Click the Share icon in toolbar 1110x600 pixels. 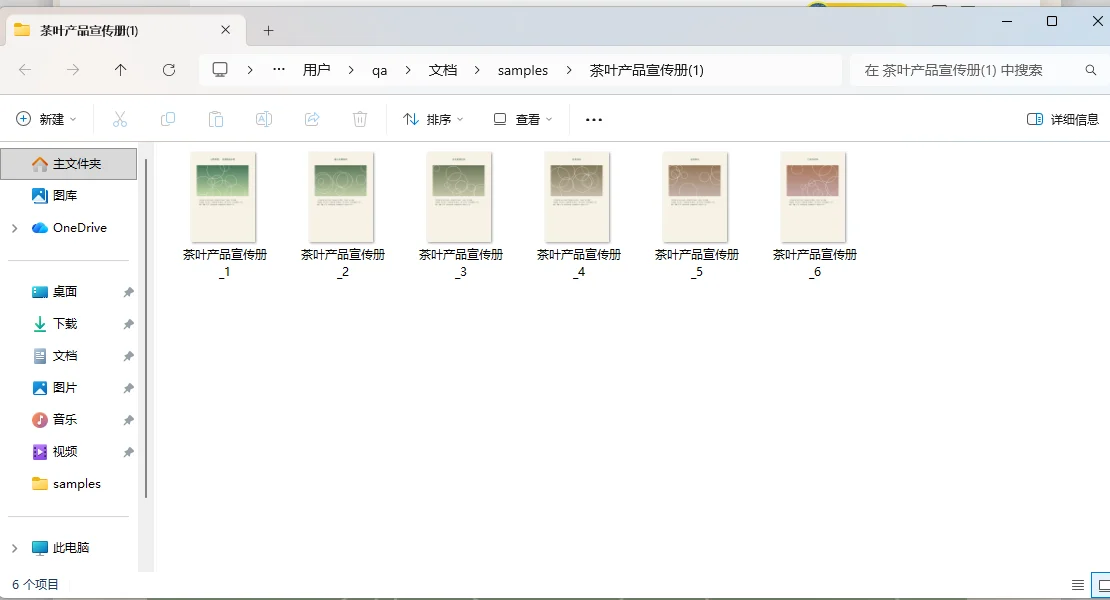[312, 120]
